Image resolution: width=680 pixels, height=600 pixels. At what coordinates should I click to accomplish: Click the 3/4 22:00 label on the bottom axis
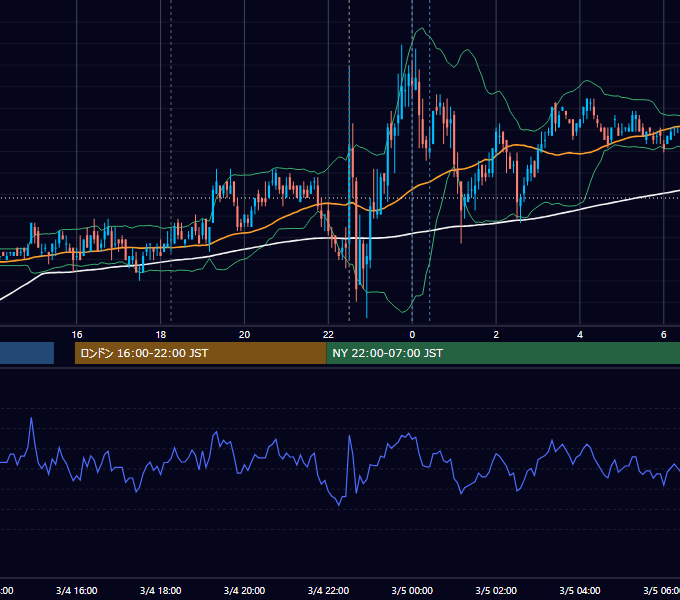point(328,590)
